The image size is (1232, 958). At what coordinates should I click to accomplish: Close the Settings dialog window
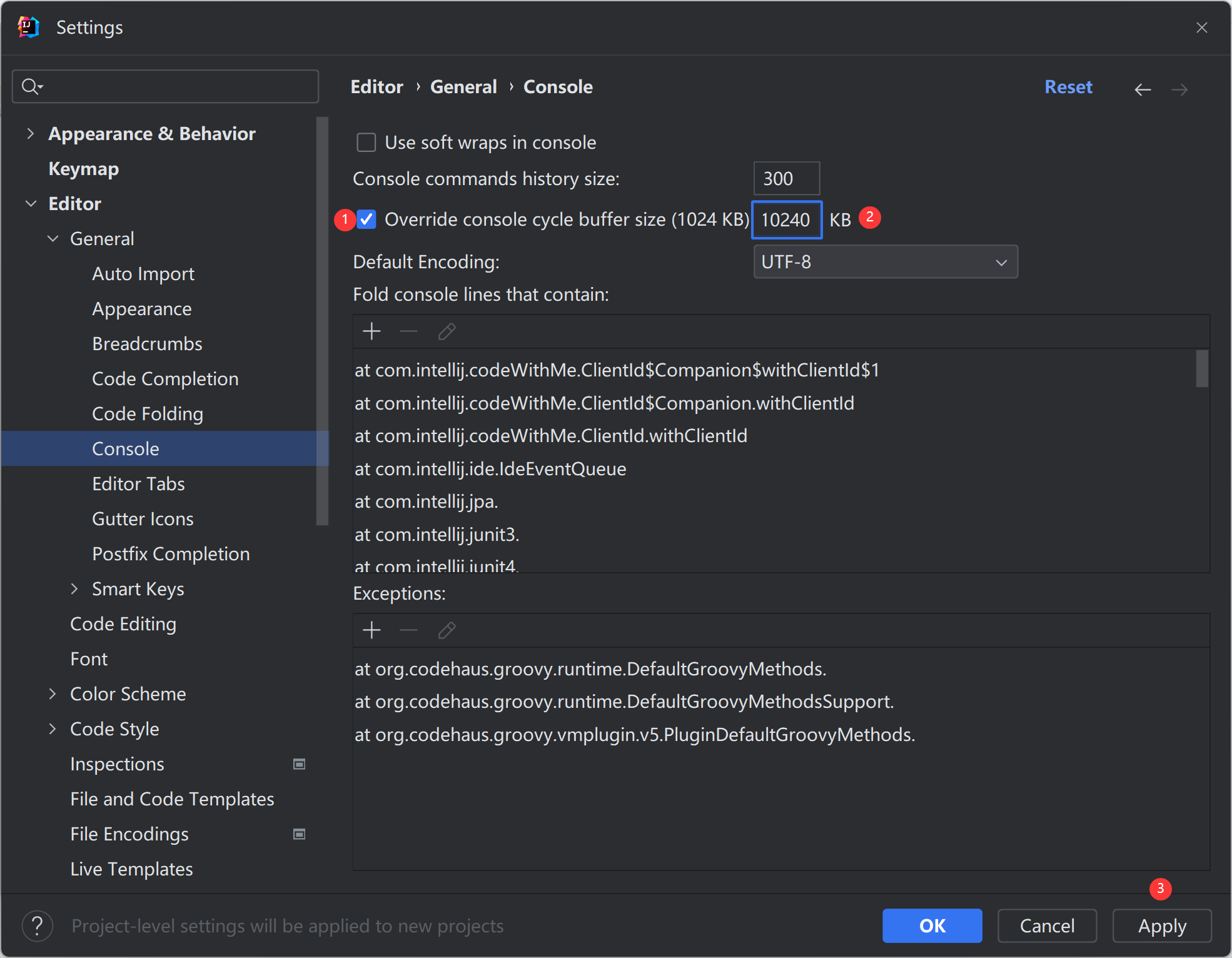coord(1201,28)
